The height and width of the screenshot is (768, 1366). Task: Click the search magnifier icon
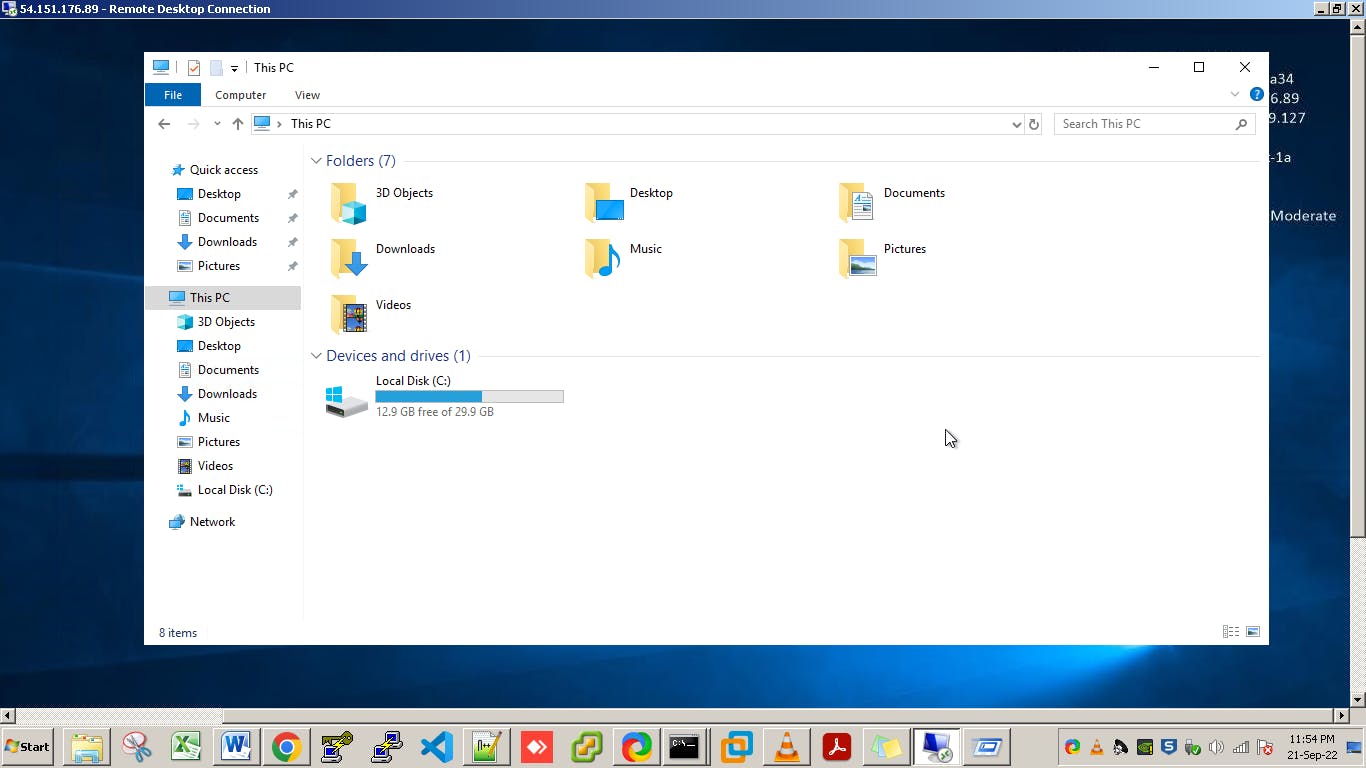(1241, 124)
